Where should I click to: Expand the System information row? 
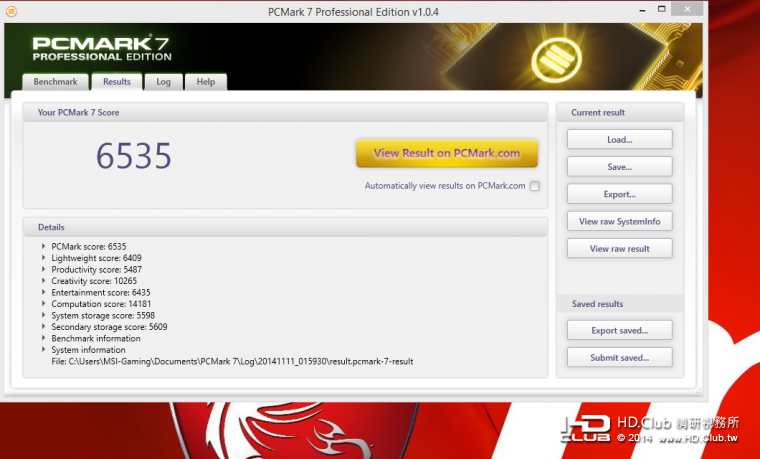pos(44,349)
